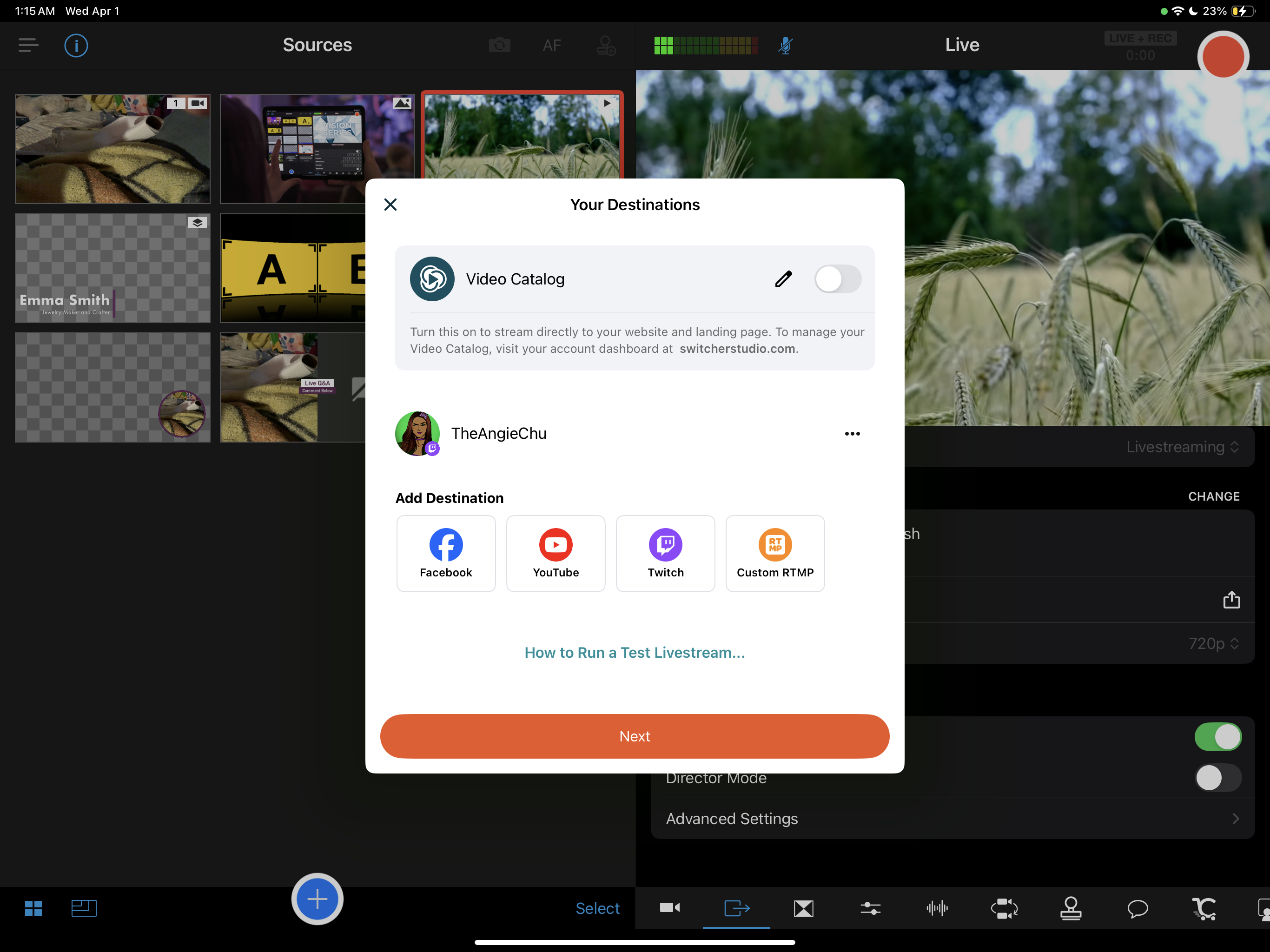The height and width of the screenshot is (952, 1270).
Task: Toggle the Video Catalog switch on
Action: pos(837,279)
